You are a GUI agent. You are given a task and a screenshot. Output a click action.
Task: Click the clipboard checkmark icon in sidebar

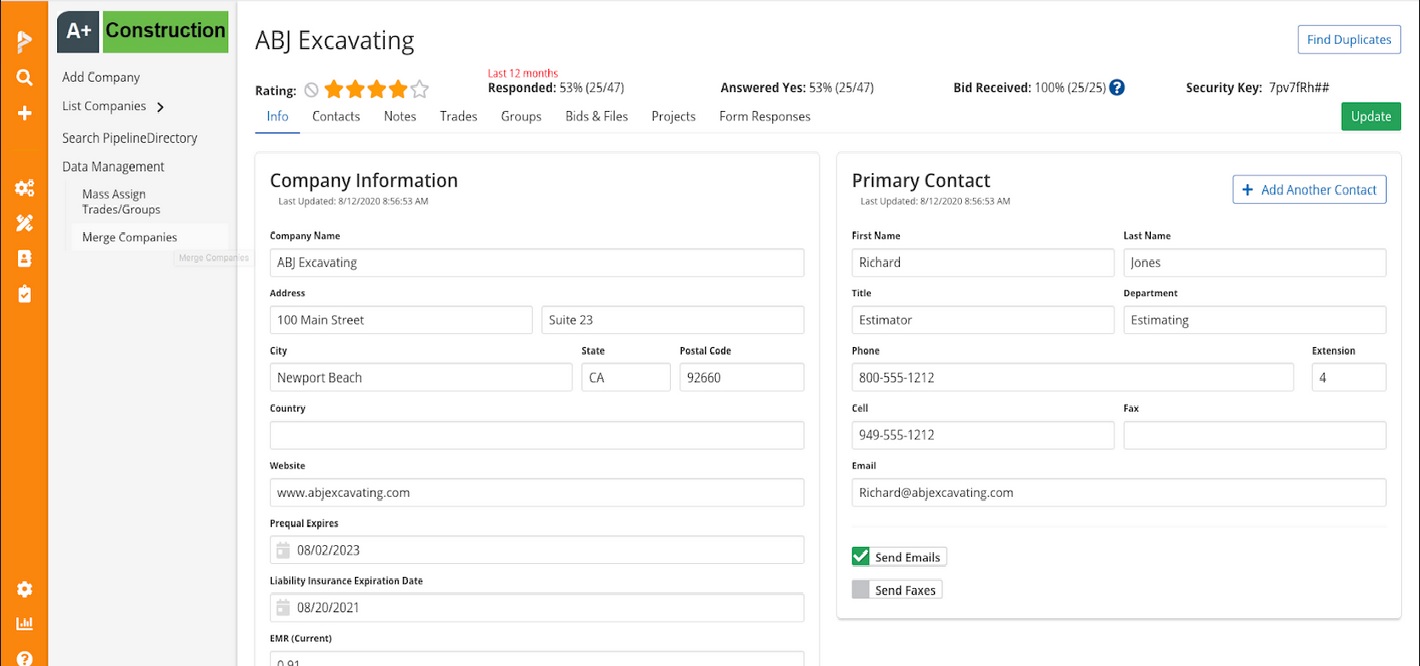click(x=24, y=294)
